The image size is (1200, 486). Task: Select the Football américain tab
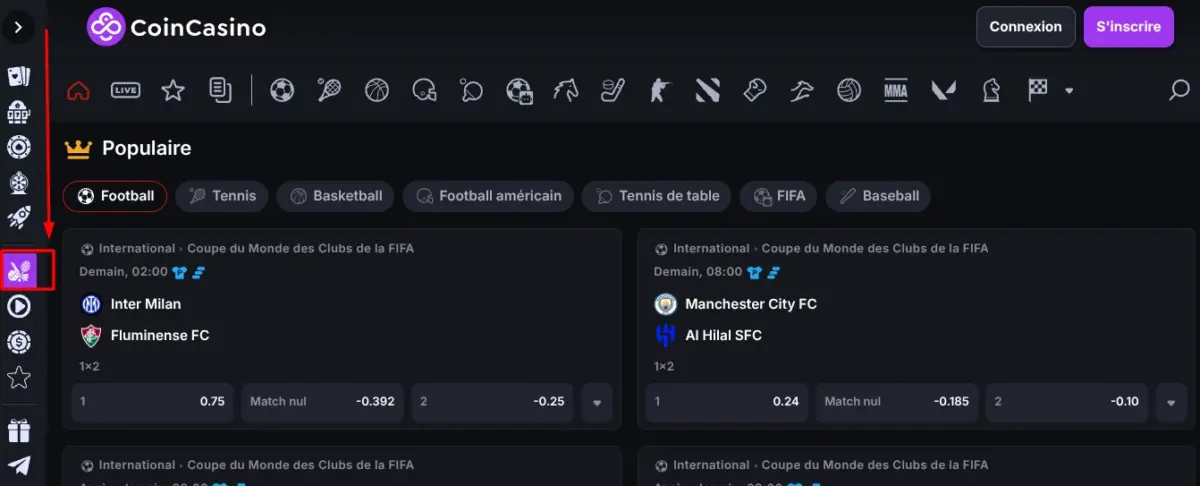pyautogui.click(x=488, y=196)
